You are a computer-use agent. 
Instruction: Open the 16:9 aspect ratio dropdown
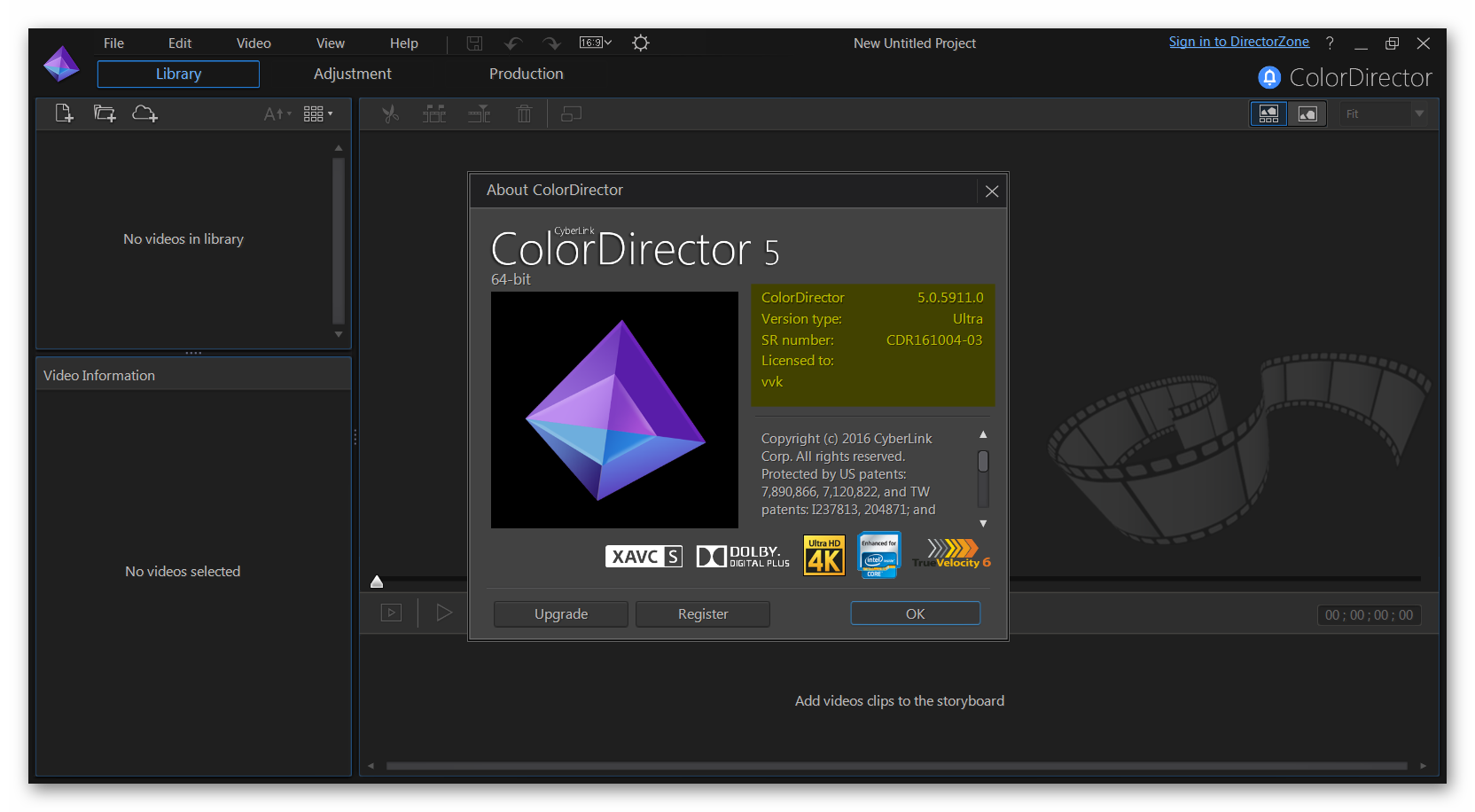tap(596, 43)
